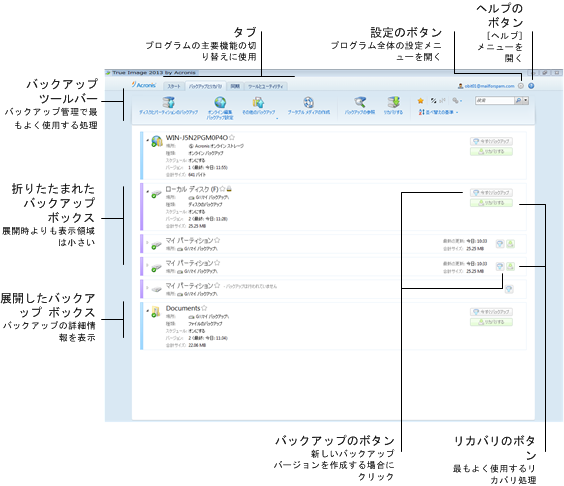The height and width of the screenshot is (486, 564).
Task: Expand the never-backed-up マイ パーティション box
Action: pyautogui.click(x=147, y=287)
